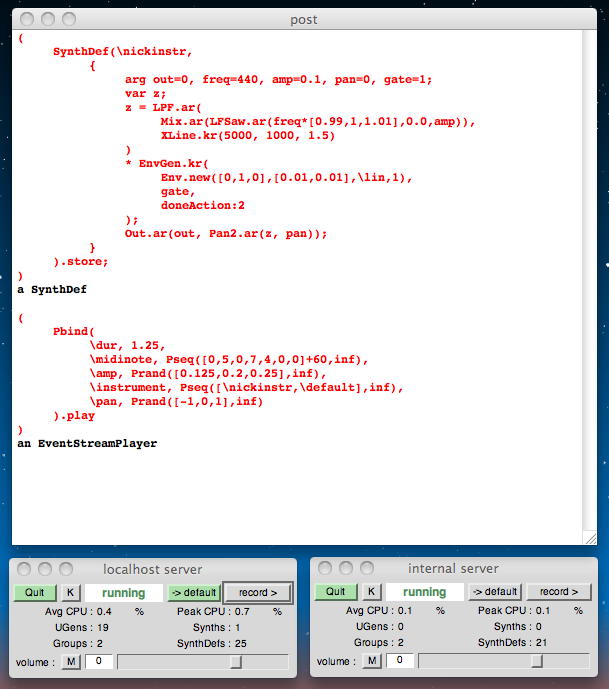The width and height of the screenshot is (609, 689).
Task: Click internal server volume number field
Action: click(x=400, y=660)
